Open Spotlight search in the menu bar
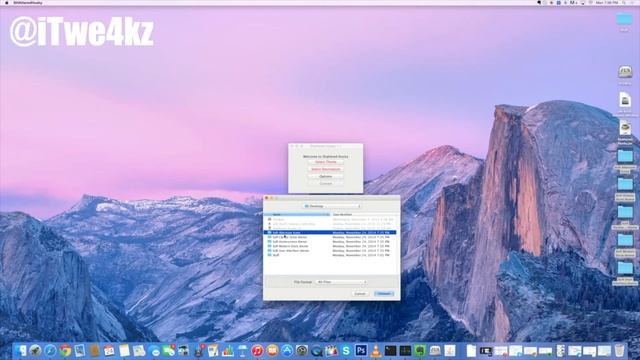 624,2
